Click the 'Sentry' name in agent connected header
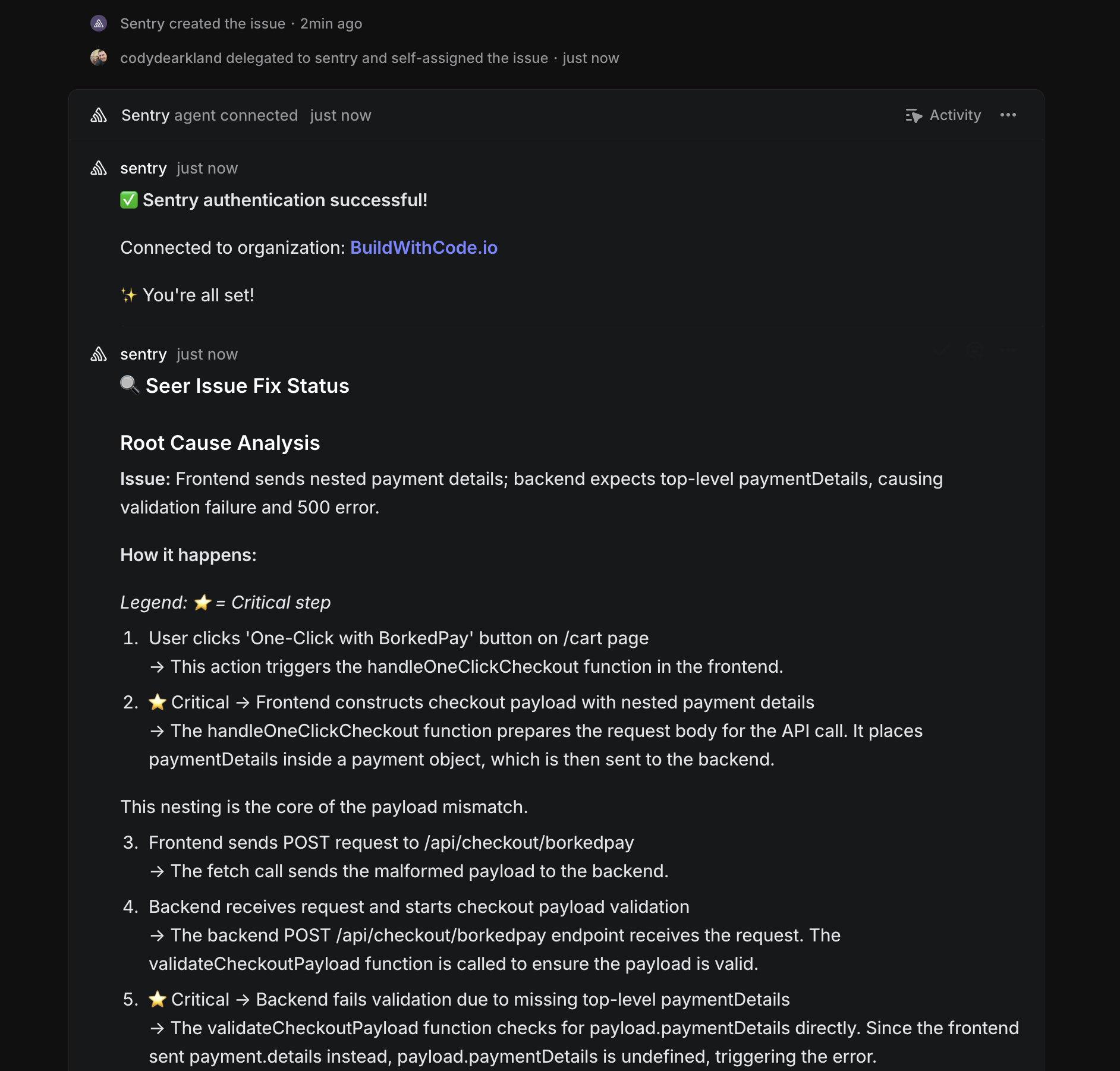The width and height of the screenshot is (1120, 1071). coord(146,115)
